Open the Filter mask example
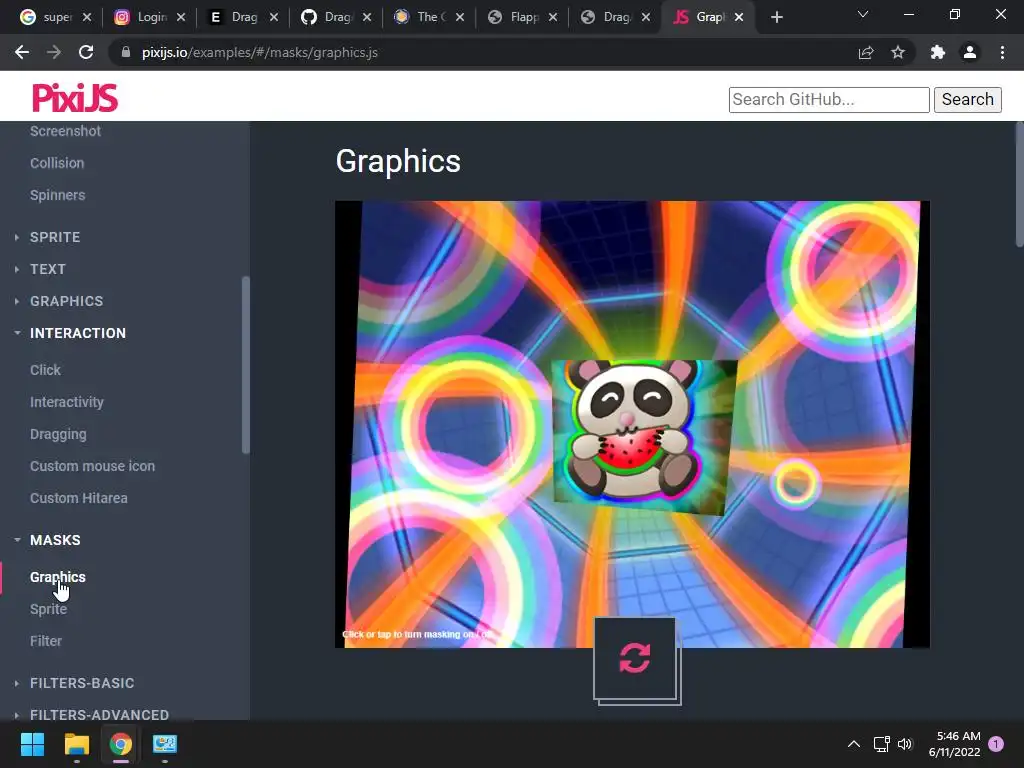 coord(46,641)
